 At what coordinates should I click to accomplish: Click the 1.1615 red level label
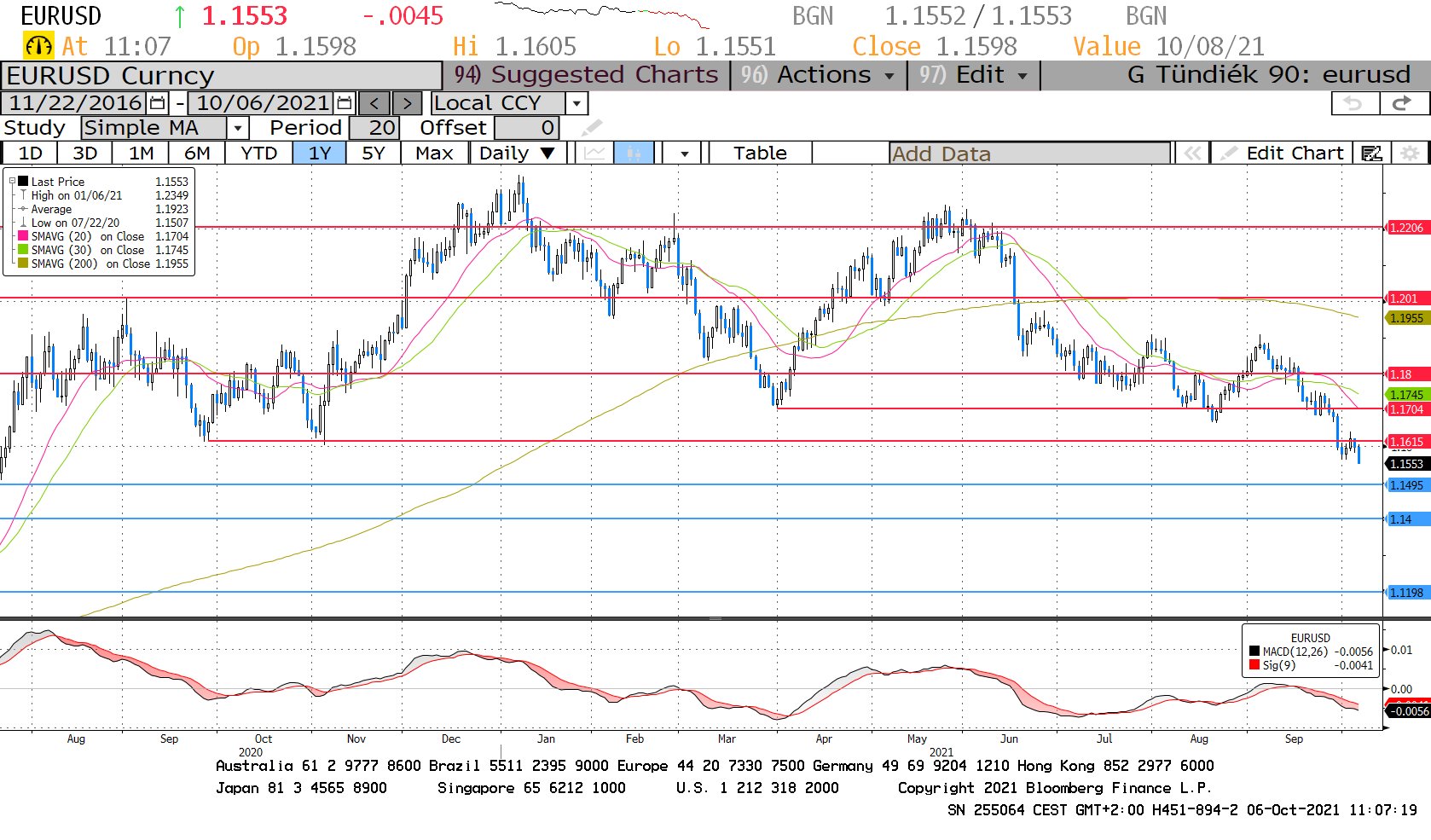click(1406, 442)
